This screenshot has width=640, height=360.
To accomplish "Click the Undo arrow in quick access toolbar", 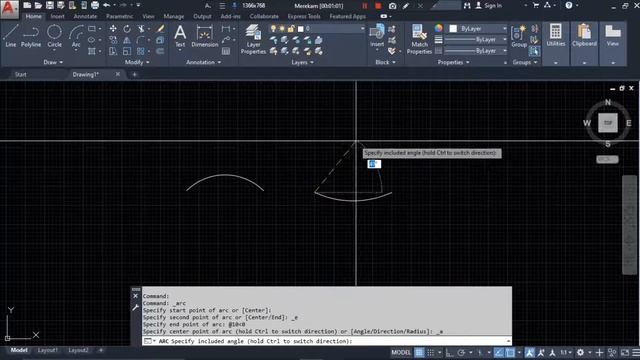I will click(x=107, y=5).
